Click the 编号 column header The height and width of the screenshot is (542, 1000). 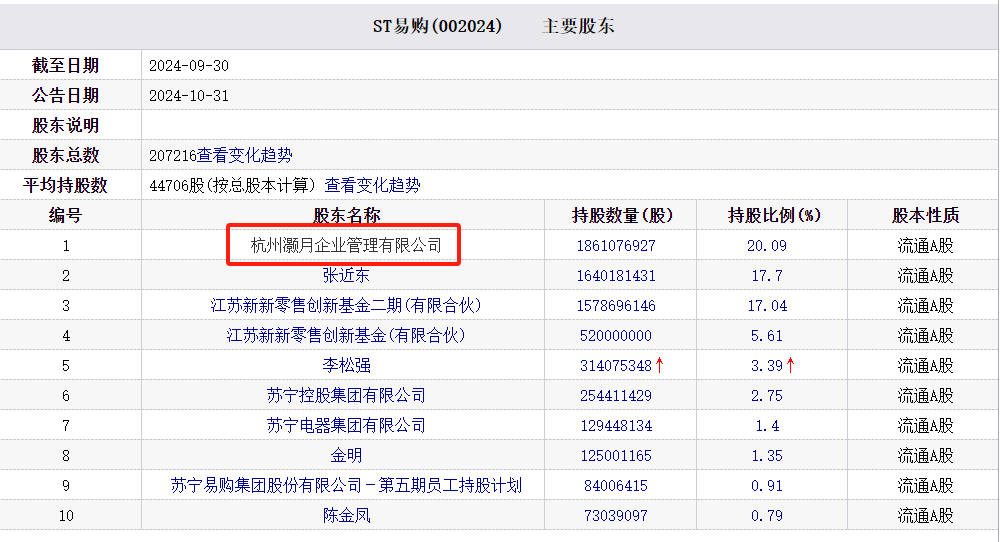(65, 216)
